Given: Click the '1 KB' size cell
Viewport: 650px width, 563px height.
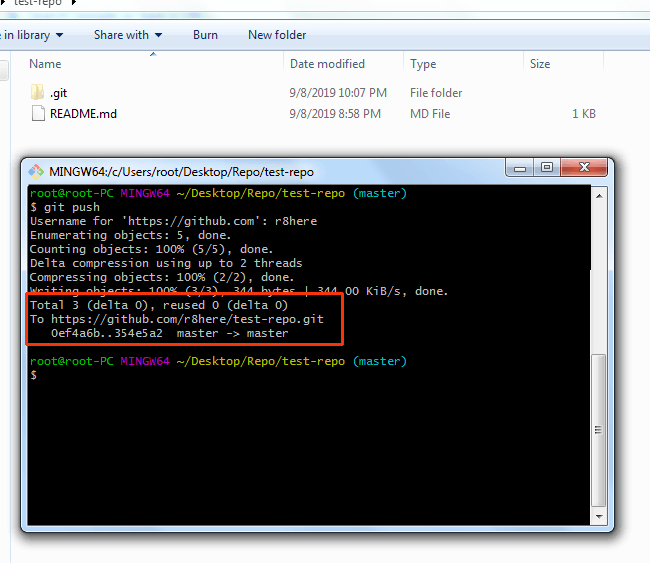Looking at the screenshot, I should pos(584,114).
